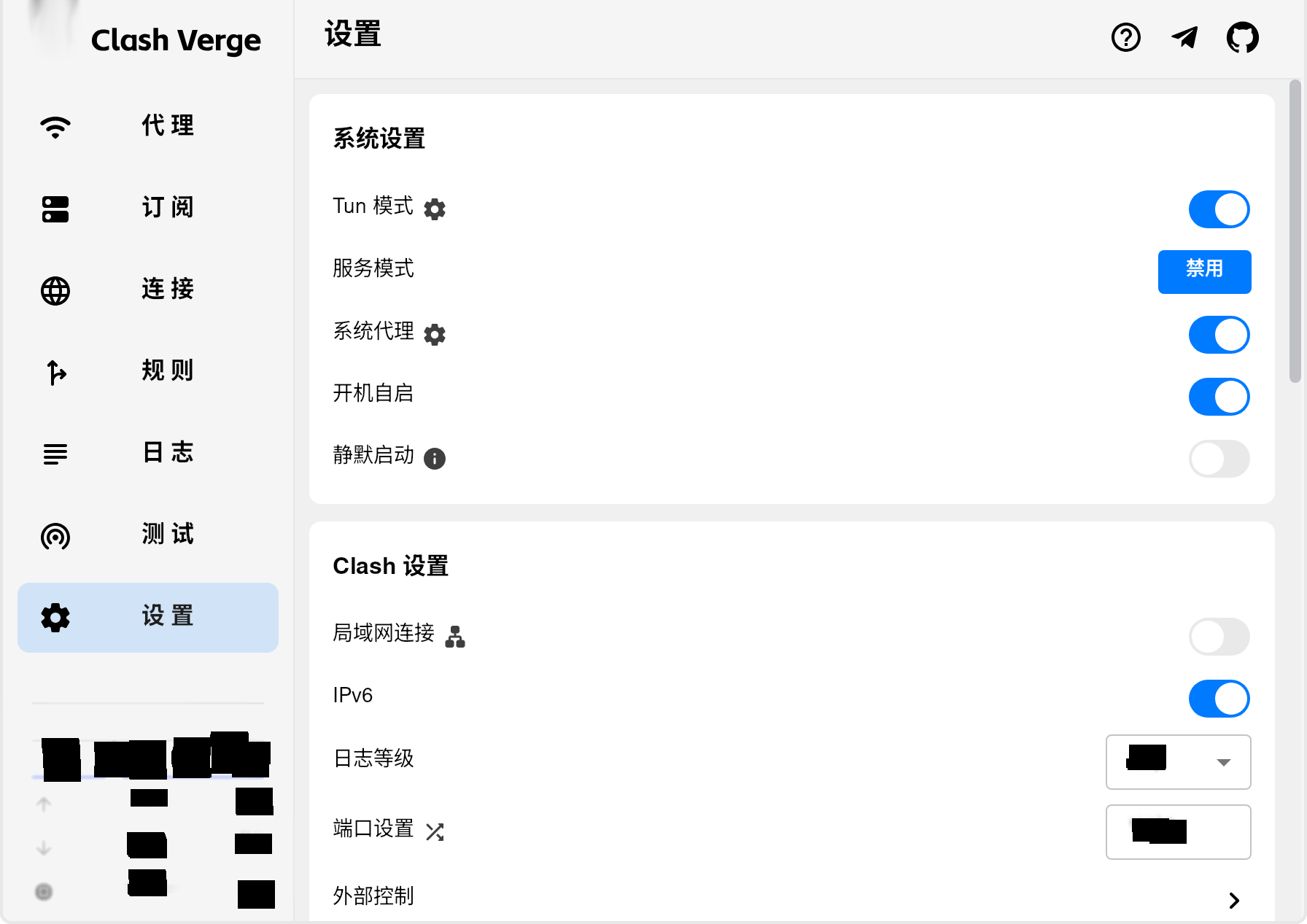Disable the auto-start (开机自启) switch
The height and width of the screenshot is (924, 1307).
pyautogui.click(x=1219, y=397)
